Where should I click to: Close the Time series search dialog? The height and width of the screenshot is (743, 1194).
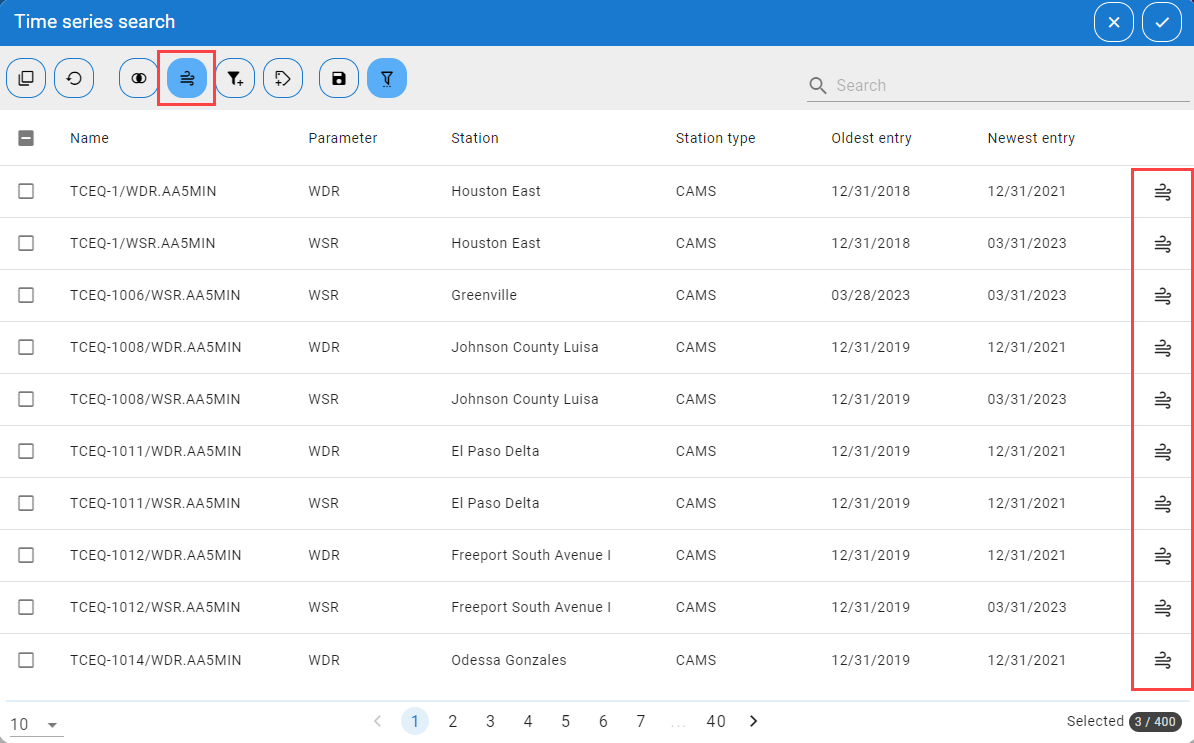pyautogui.click(x=1114, y=22)
